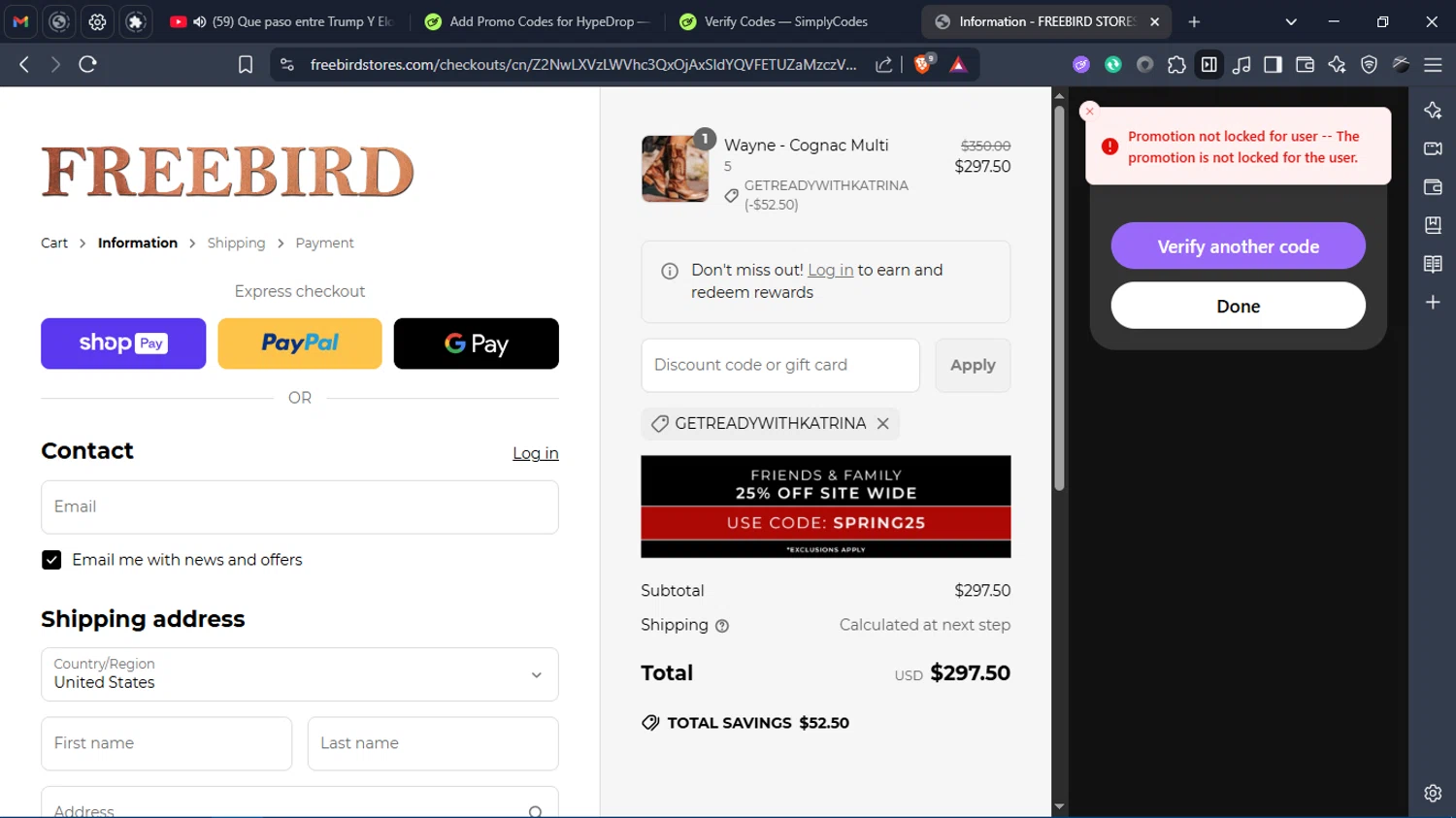Viewport: 1456px width, 818px height.
Task: Focus the First name field
Action: point(166,743)
